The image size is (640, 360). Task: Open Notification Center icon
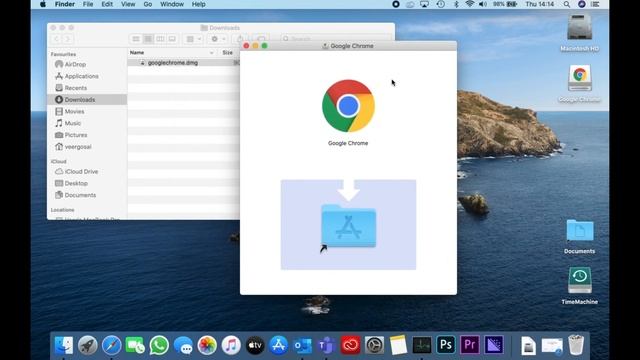click(596, 4)
